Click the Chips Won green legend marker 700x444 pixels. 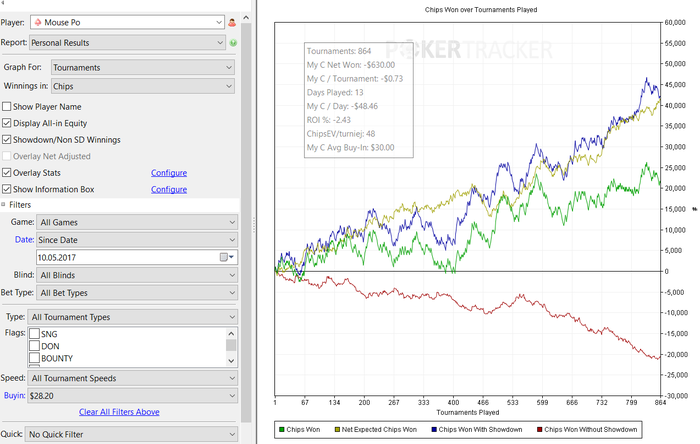(280, 430)
